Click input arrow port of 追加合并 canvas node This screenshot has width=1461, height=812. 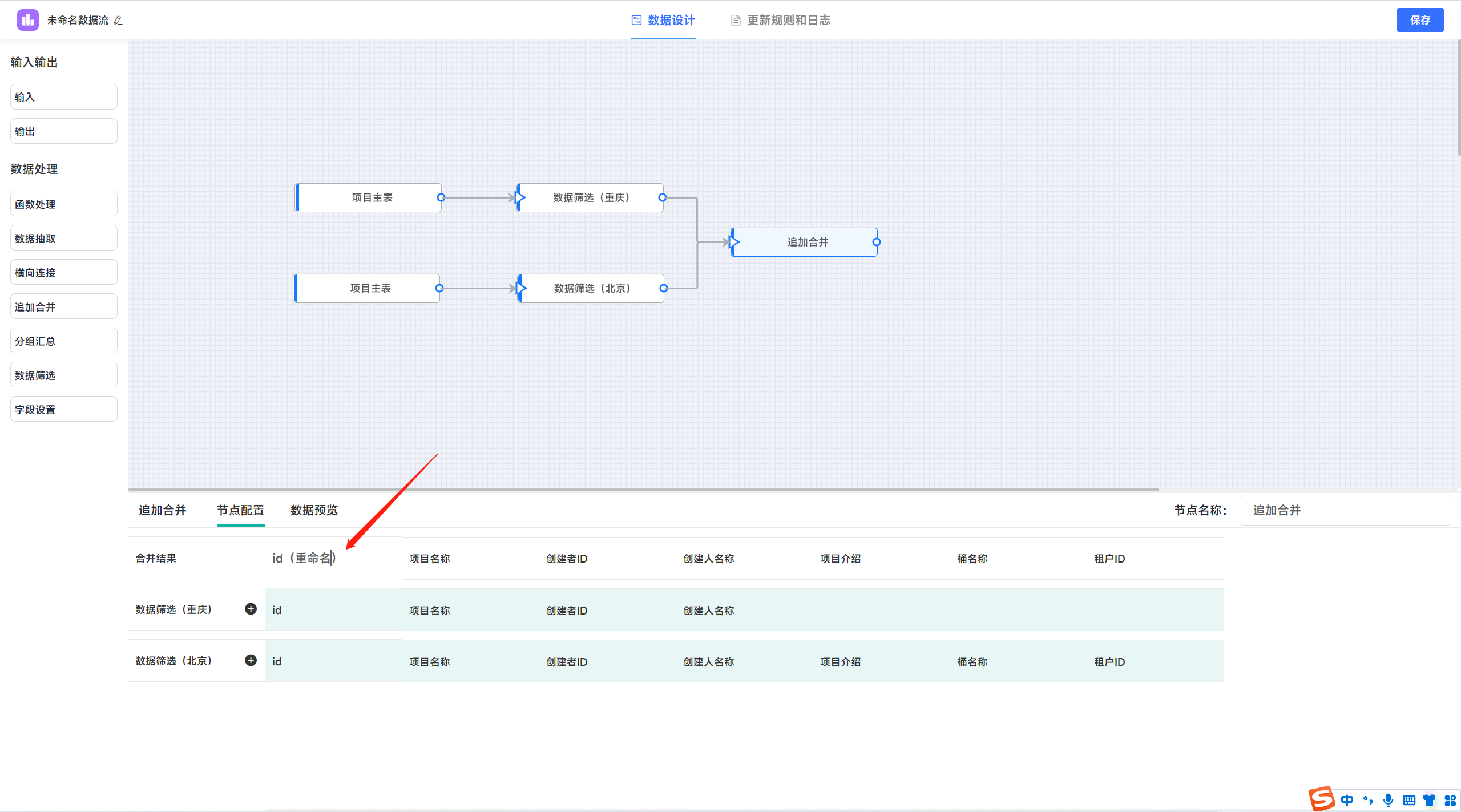tap(734, 242)
